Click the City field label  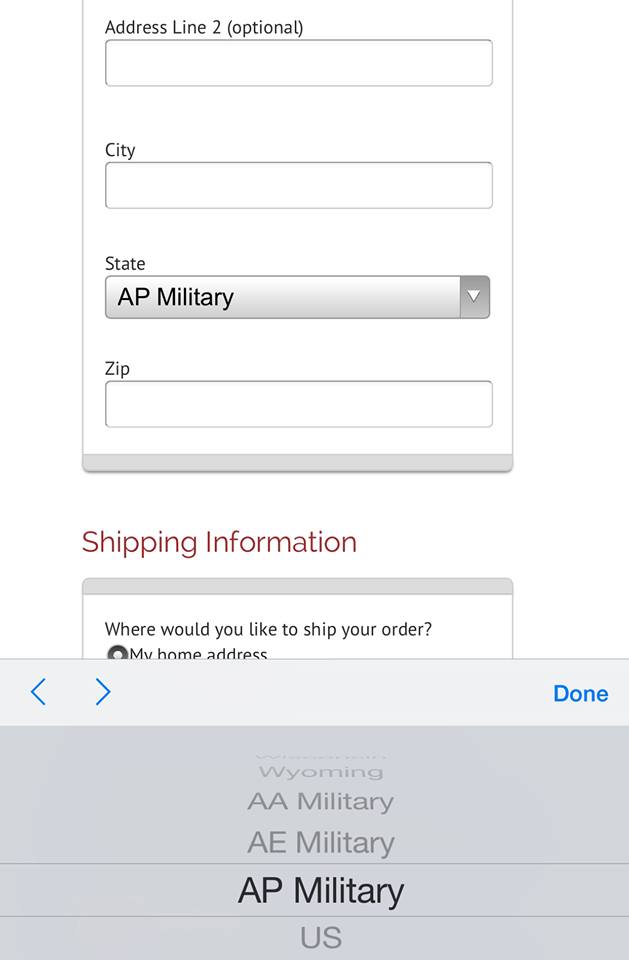tap(120, 150)
